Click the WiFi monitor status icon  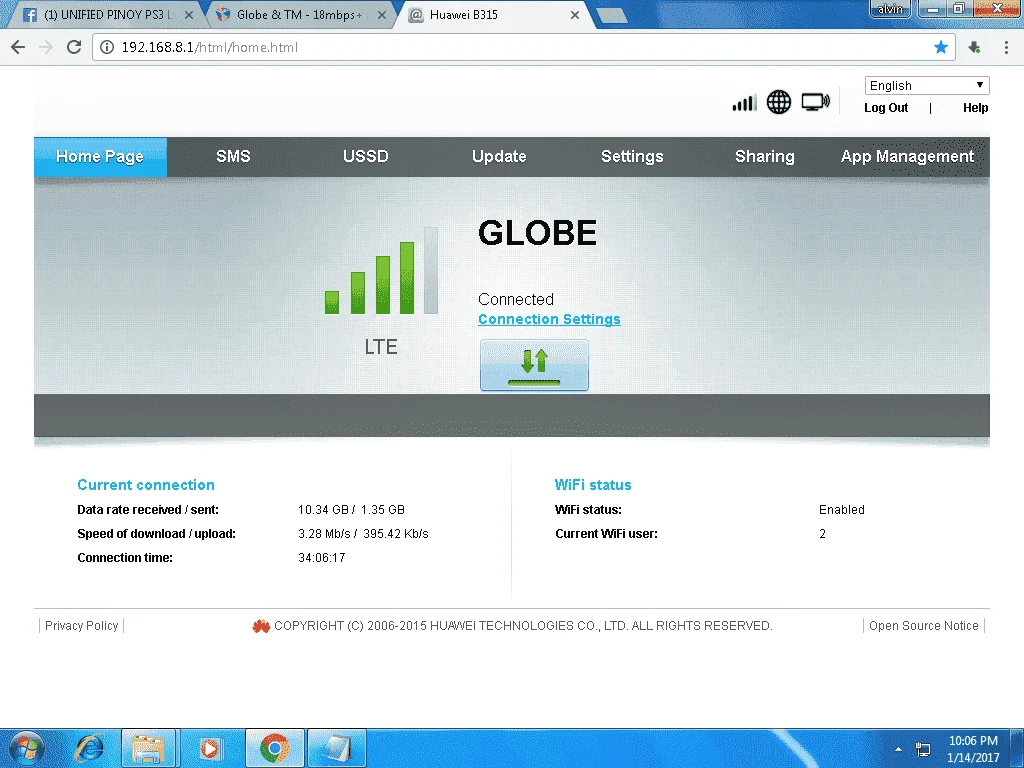[x=816, y=102]
